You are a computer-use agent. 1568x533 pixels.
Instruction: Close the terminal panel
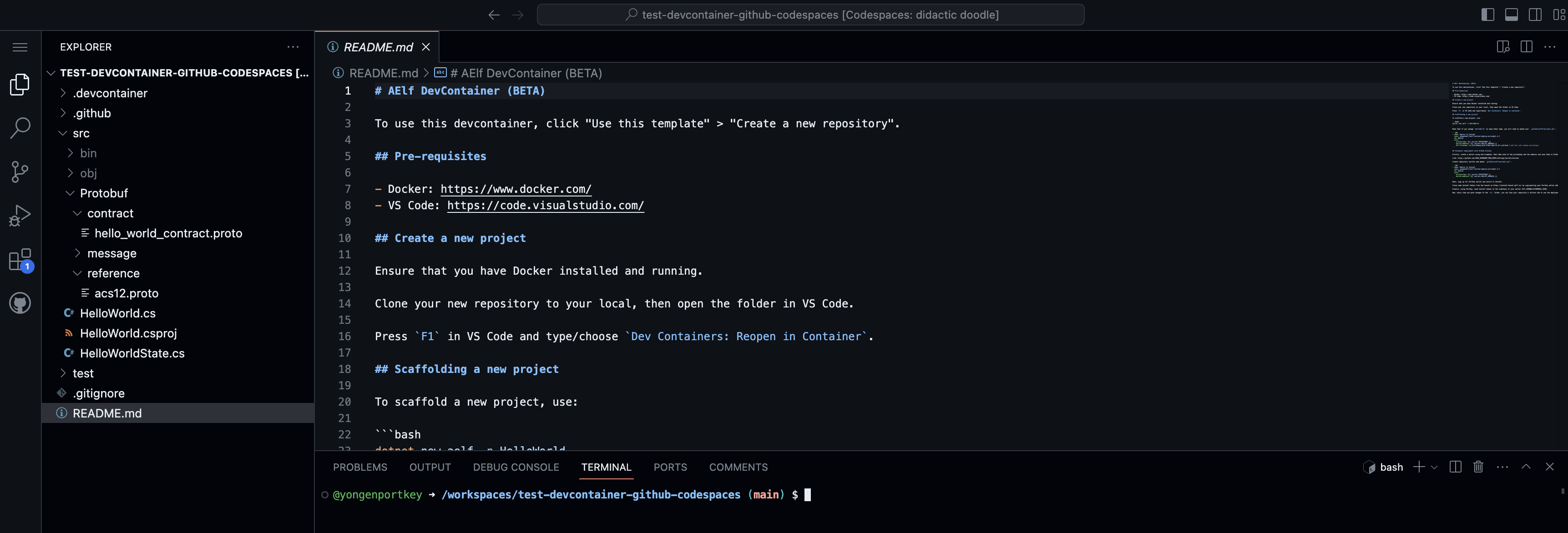point(1550,467)
